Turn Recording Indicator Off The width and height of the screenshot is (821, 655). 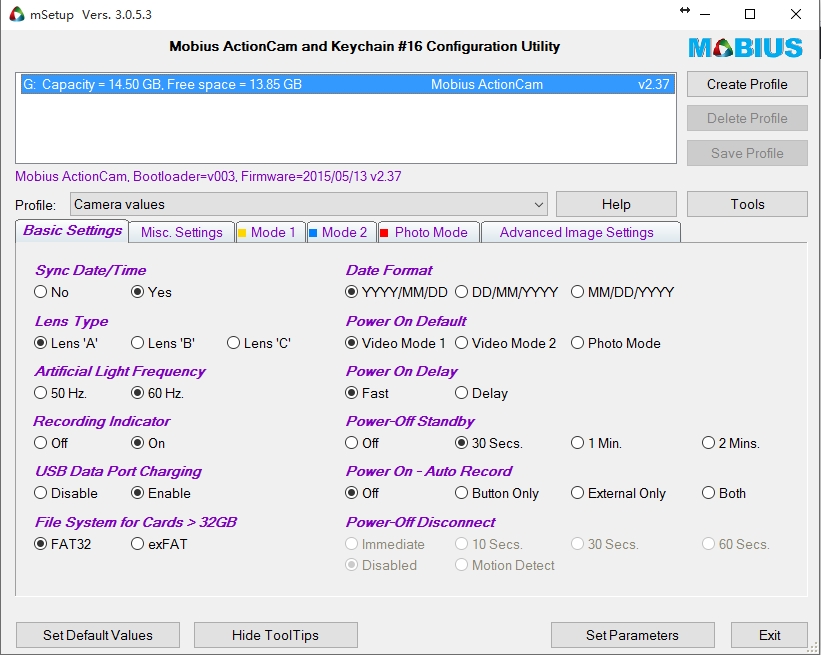pos(51,443)
